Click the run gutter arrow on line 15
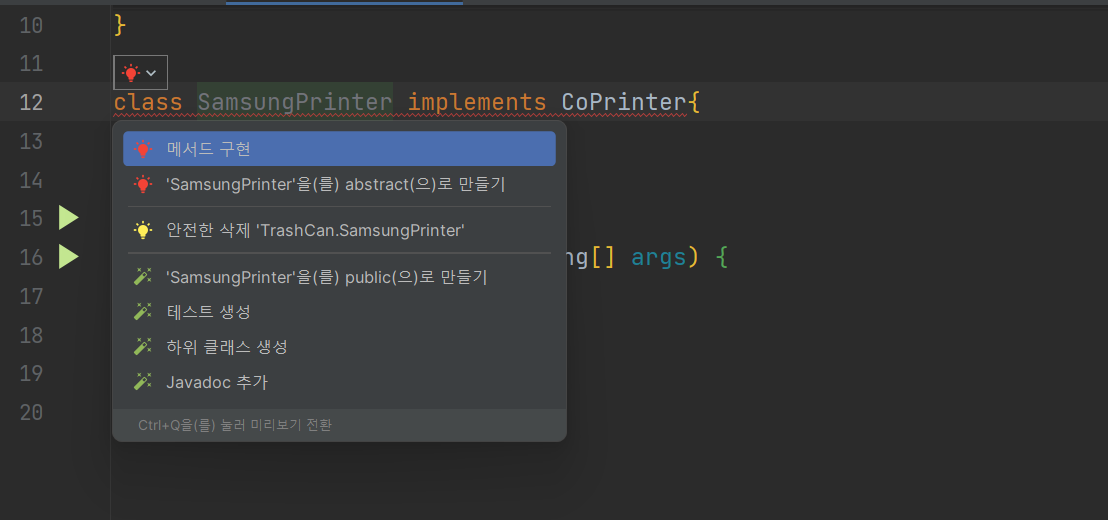The image size is (1108, 520). pyautogui.click(x=69, y=218)
